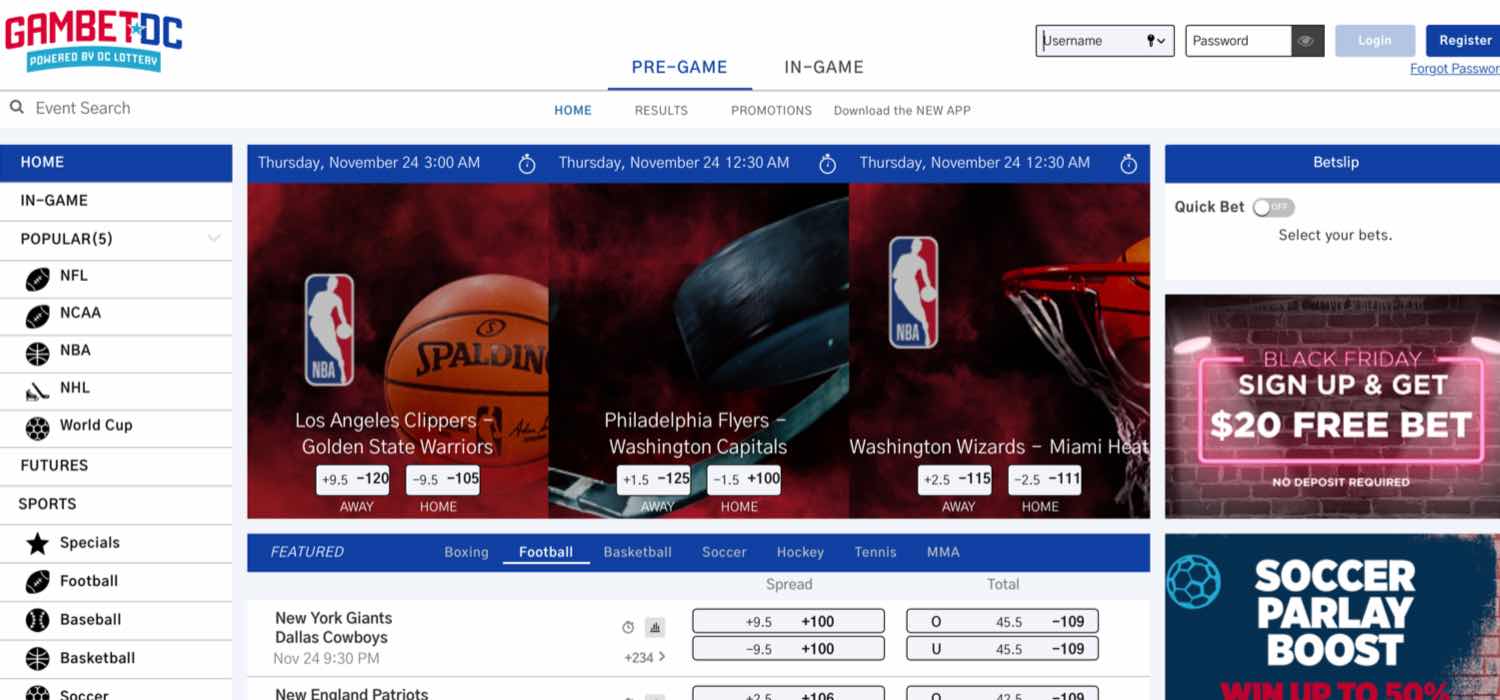
Task: Select Giants +9.5 spread at +100
Action: (789, 621)
